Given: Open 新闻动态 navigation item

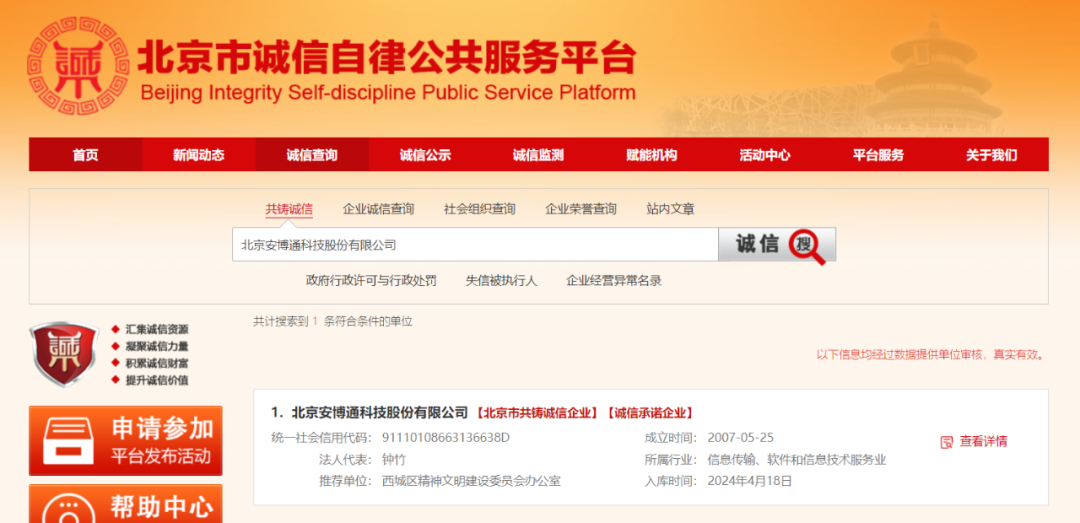Looking at the screenshot, I should pos(198,155).
